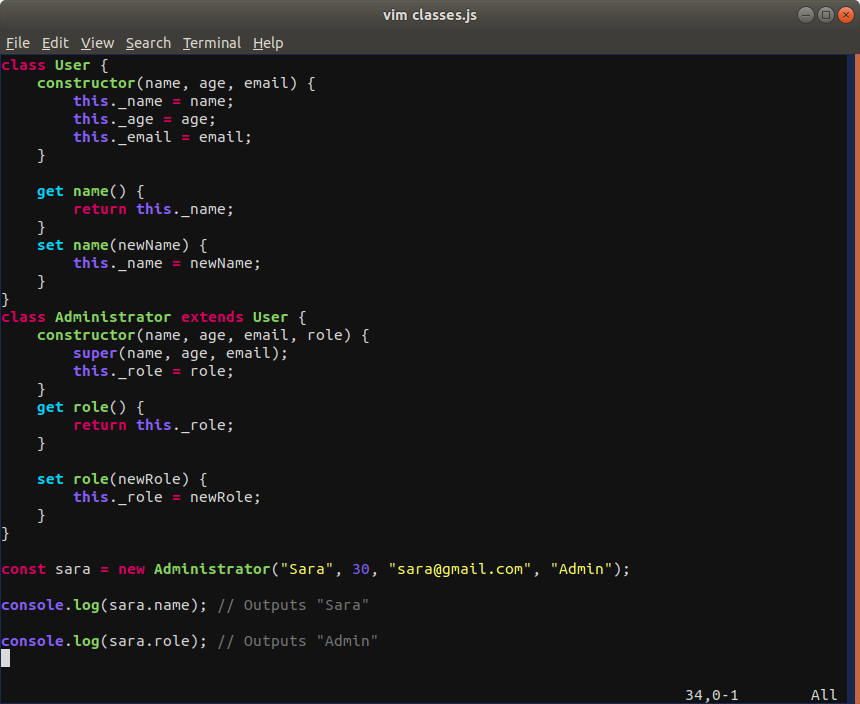Click the super(name, age, email) call
The width and height of the screenshot is (860, 704).
point(180,353)
